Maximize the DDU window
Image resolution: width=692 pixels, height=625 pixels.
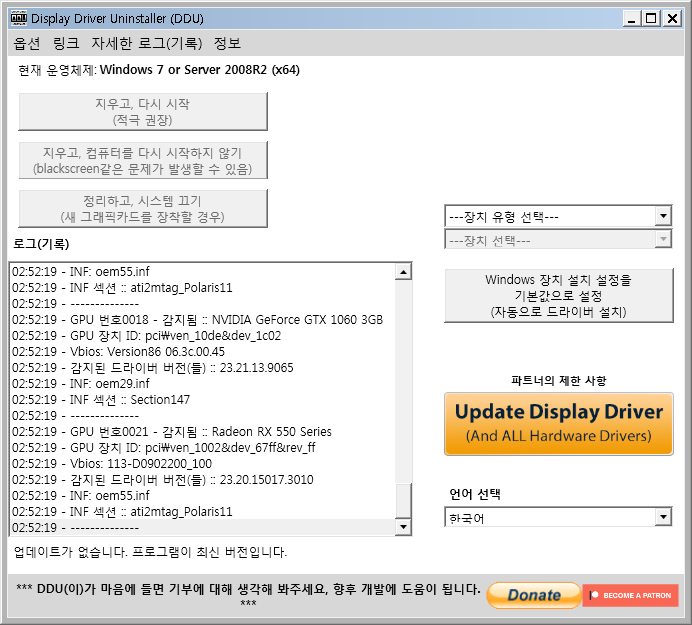(x=651, y=19)
